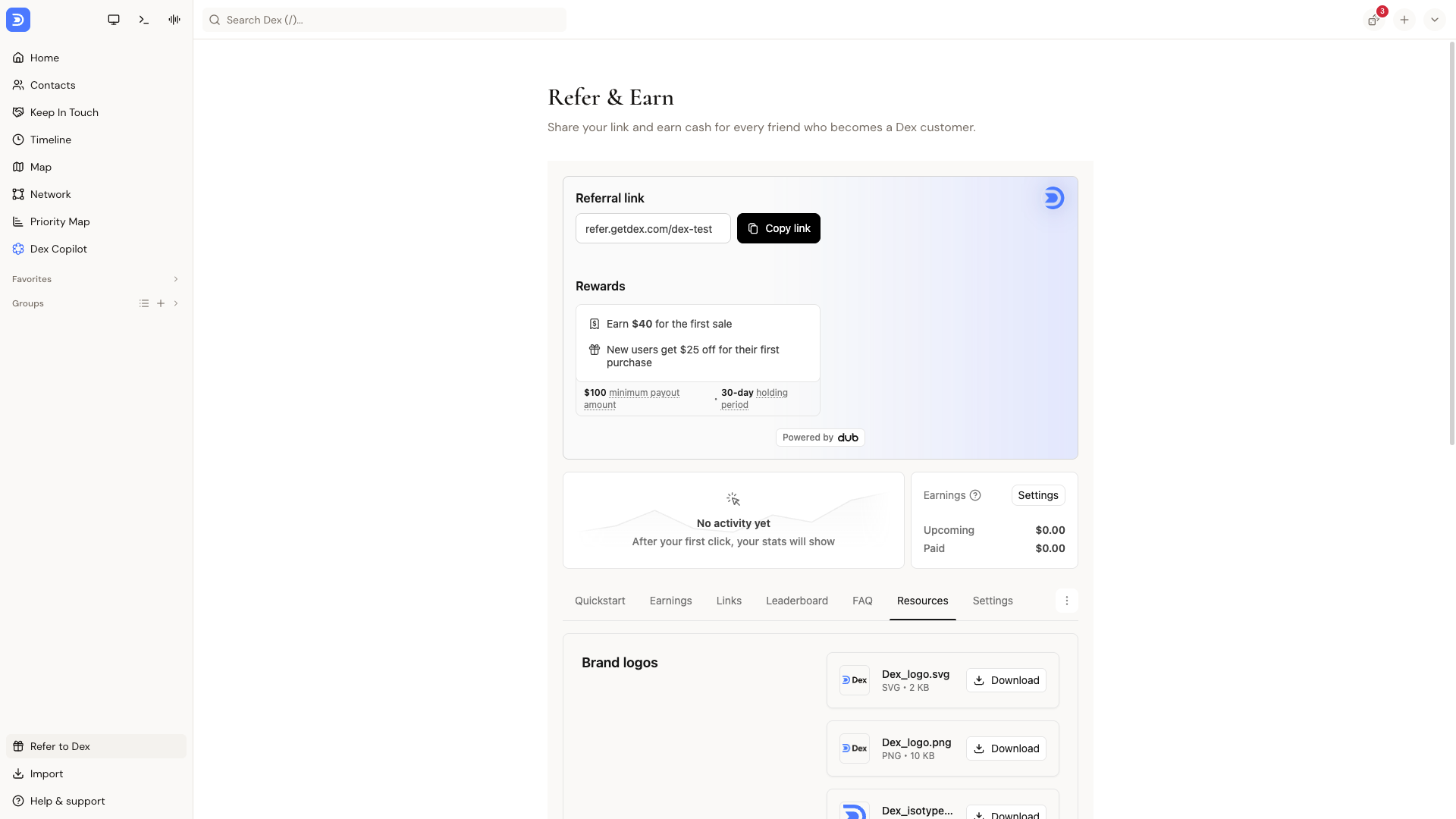The height and width of the screenshot is (819, 1456).
Task: Click the dollar icon beside Earn $40
Action: (x=595, y=324)
